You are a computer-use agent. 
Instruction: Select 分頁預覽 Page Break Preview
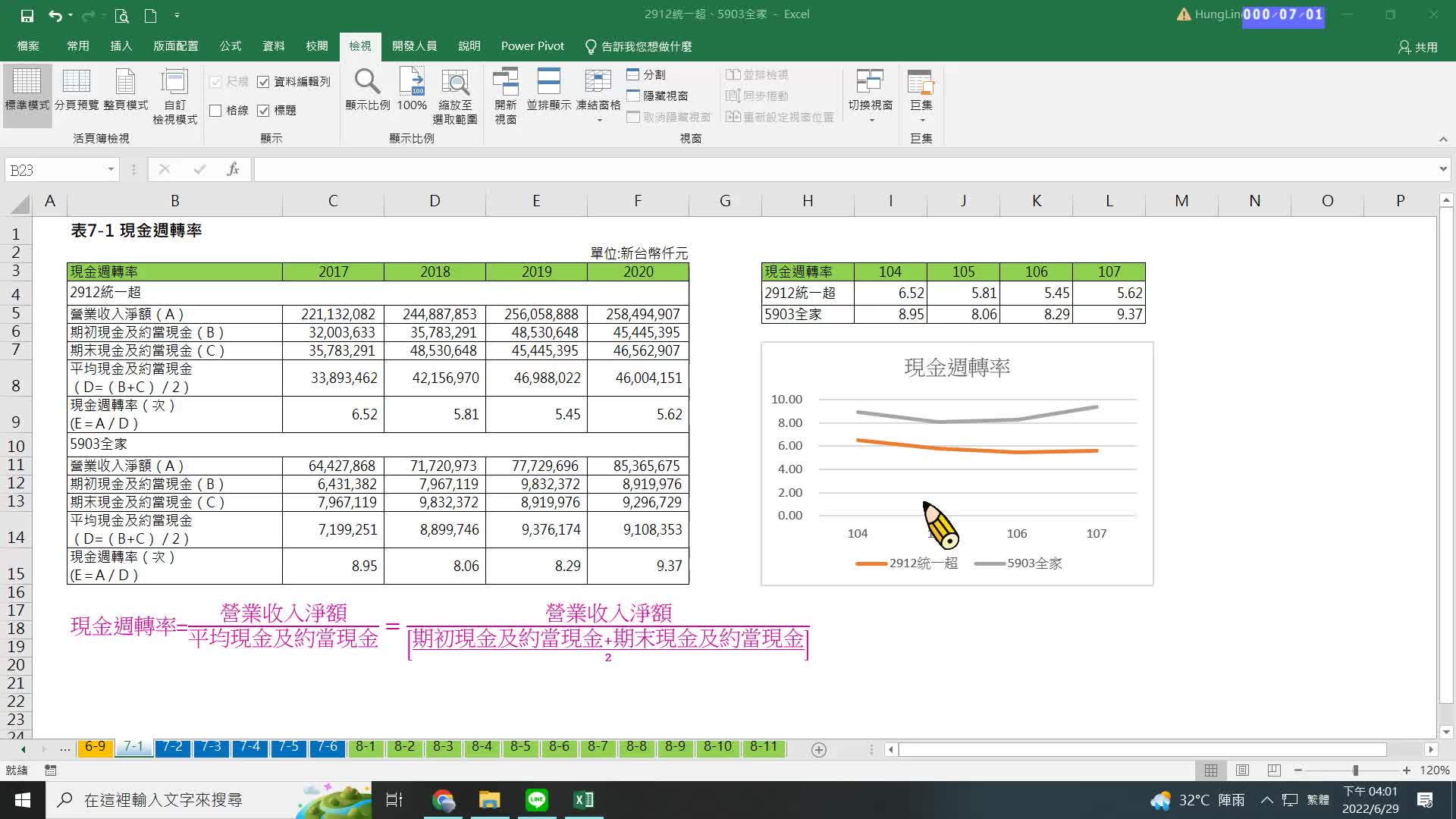pyautogui.click(x=77, y=91)
